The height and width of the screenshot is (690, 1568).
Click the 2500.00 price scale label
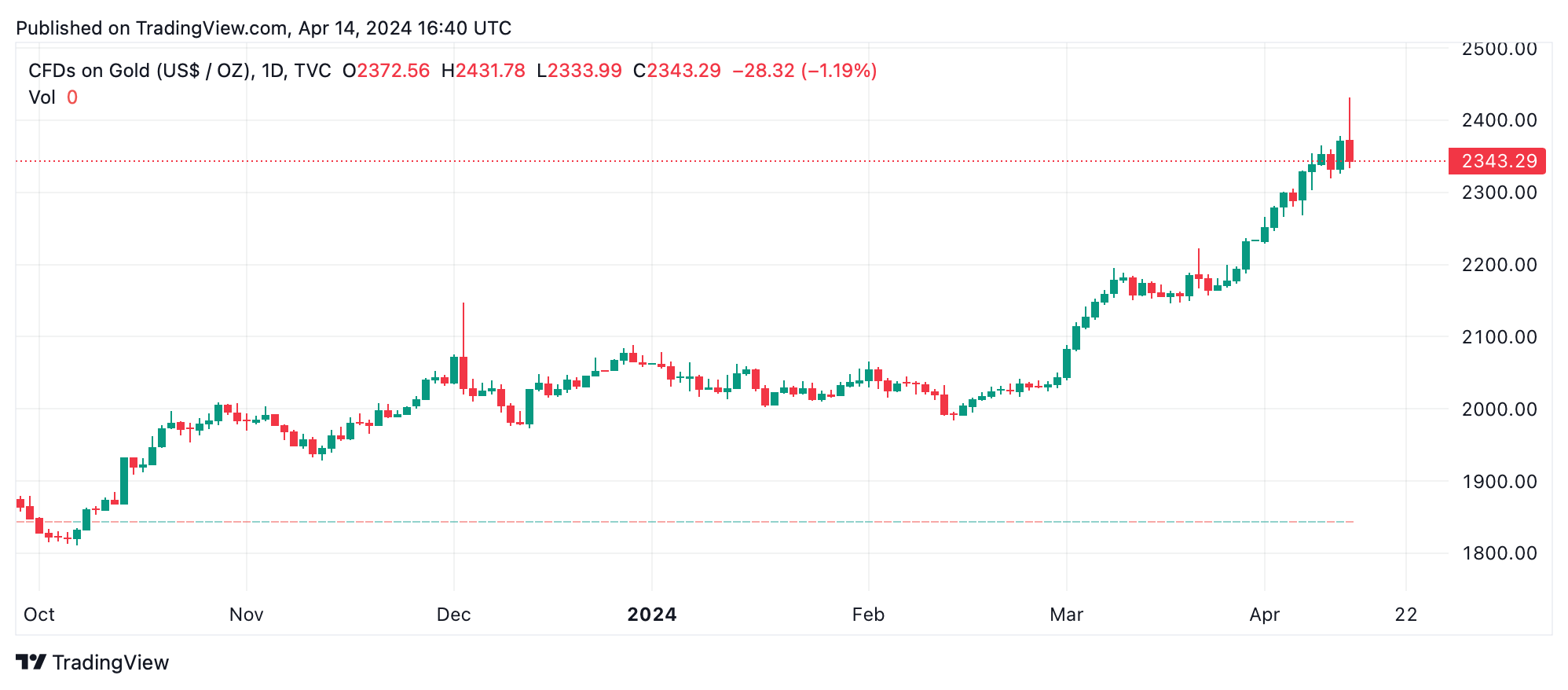tap(1499, 49)
